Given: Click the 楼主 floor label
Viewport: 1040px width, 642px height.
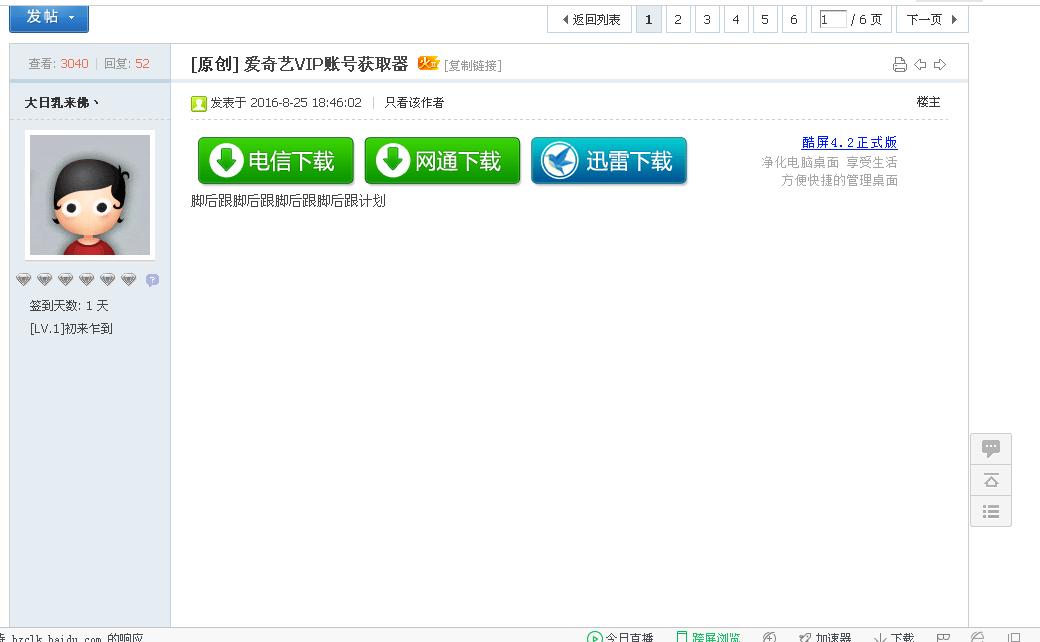Looking at the screenshot, I should point(929,101).
